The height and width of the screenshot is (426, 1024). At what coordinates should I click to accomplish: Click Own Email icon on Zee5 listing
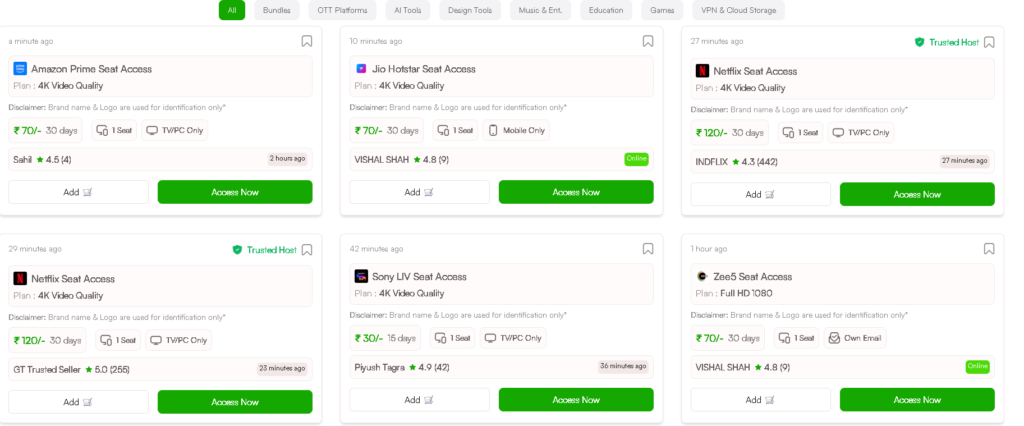click(x=834, y=338)
